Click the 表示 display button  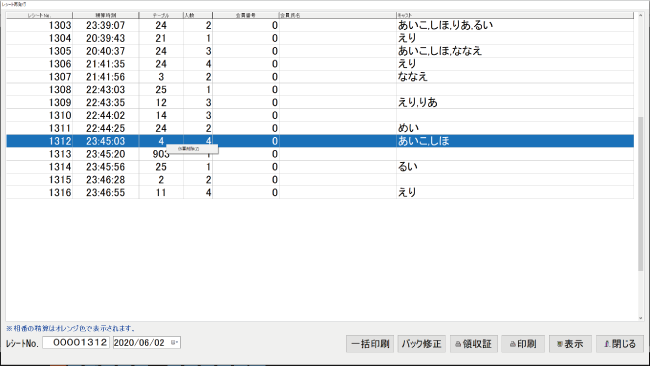pos(570,344)
